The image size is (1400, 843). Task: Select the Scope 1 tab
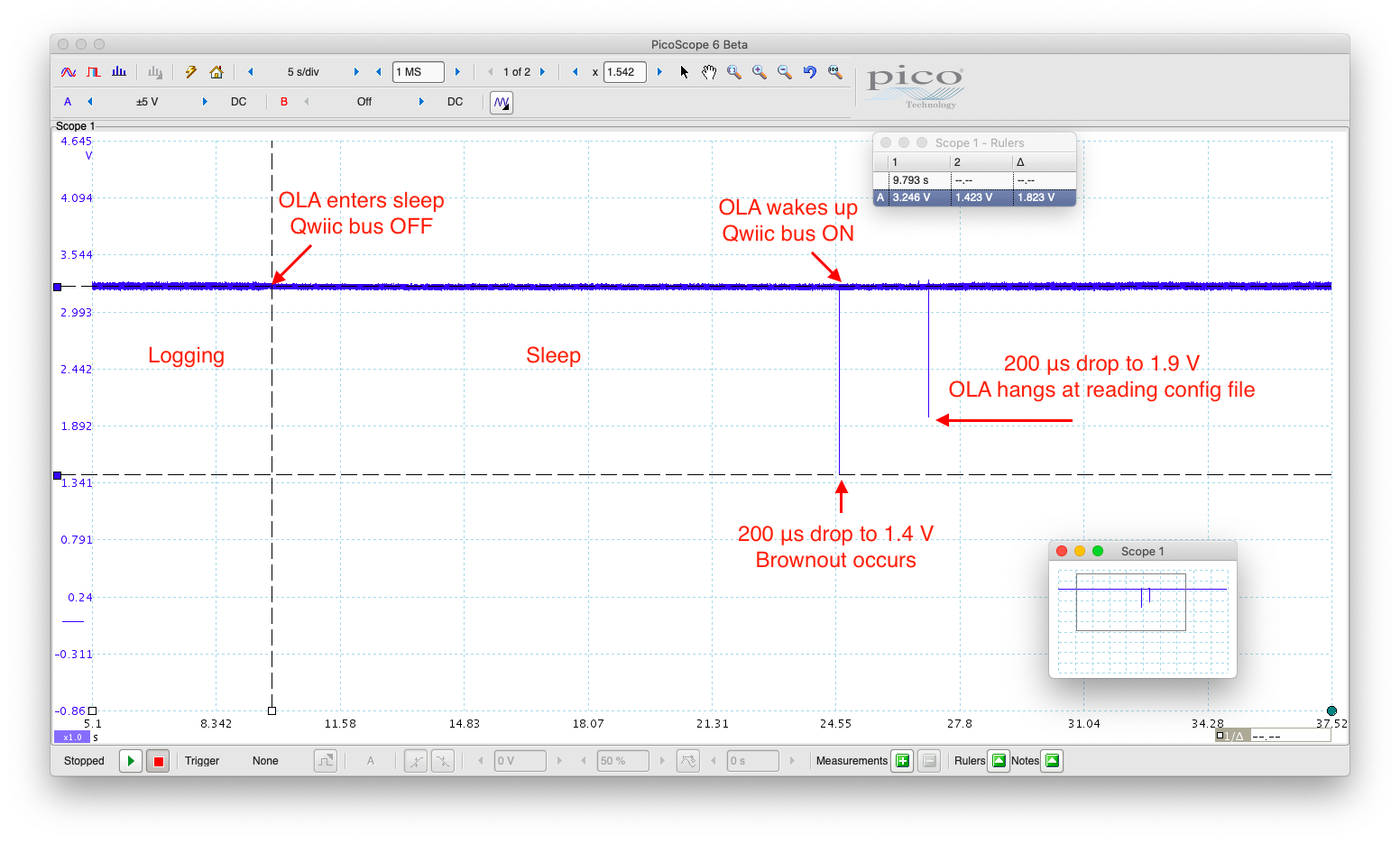coord(75,125)
